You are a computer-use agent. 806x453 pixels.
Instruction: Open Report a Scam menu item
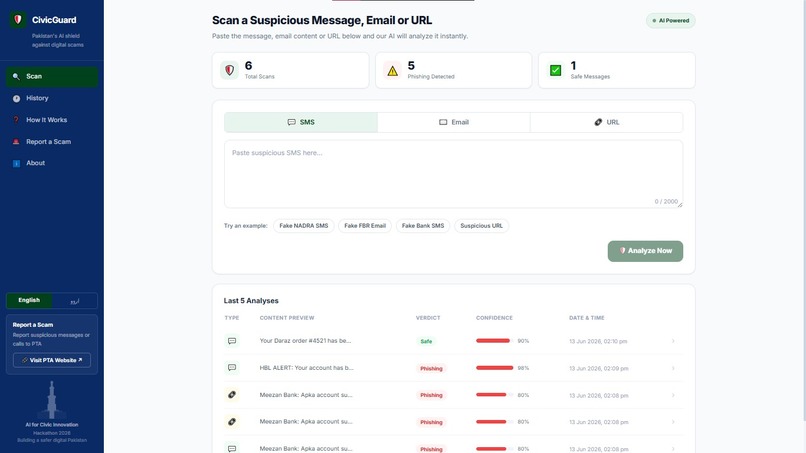pyautogui.click(x=52, y=141)
